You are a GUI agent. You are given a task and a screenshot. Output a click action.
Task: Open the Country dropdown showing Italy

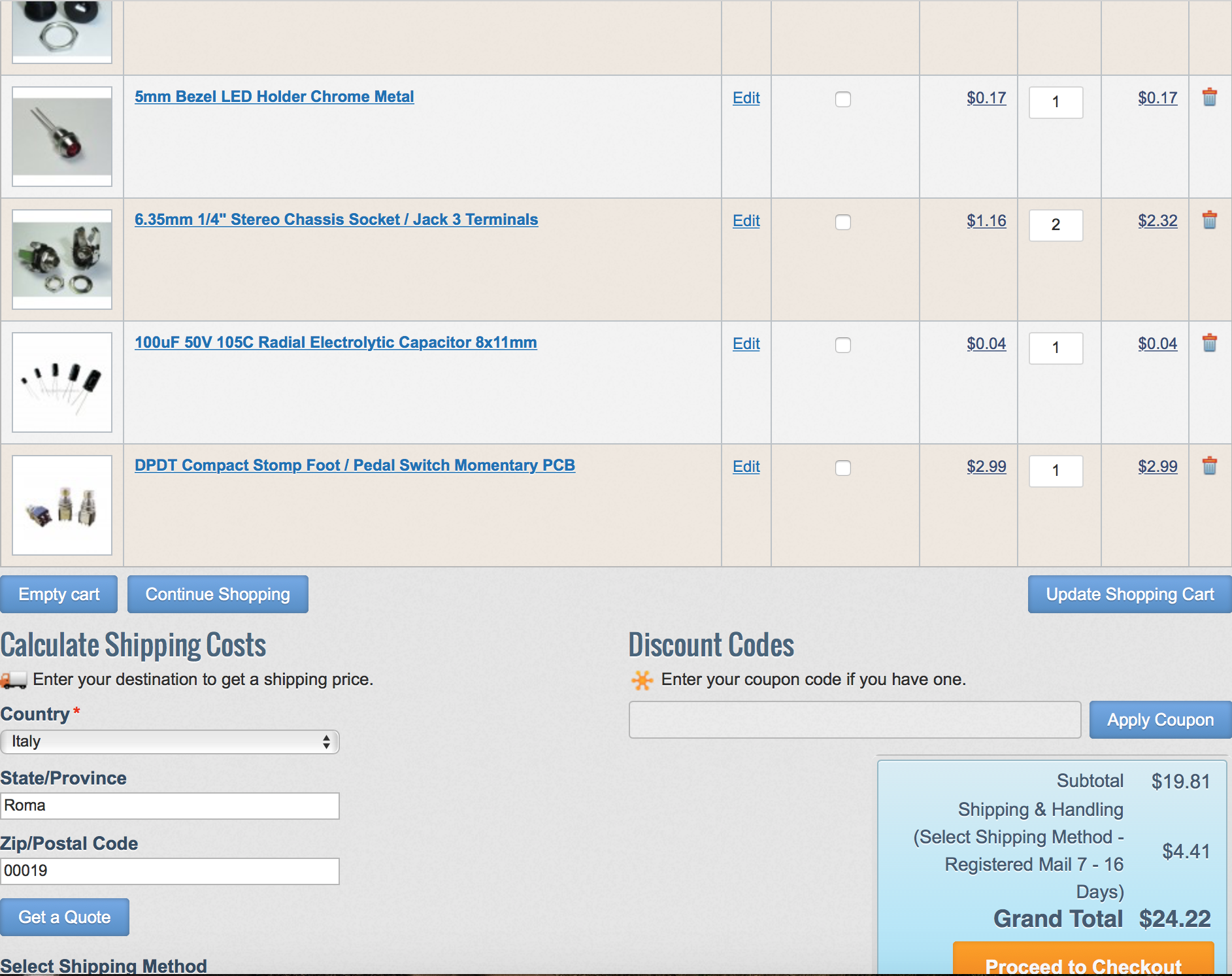point(170,741)
